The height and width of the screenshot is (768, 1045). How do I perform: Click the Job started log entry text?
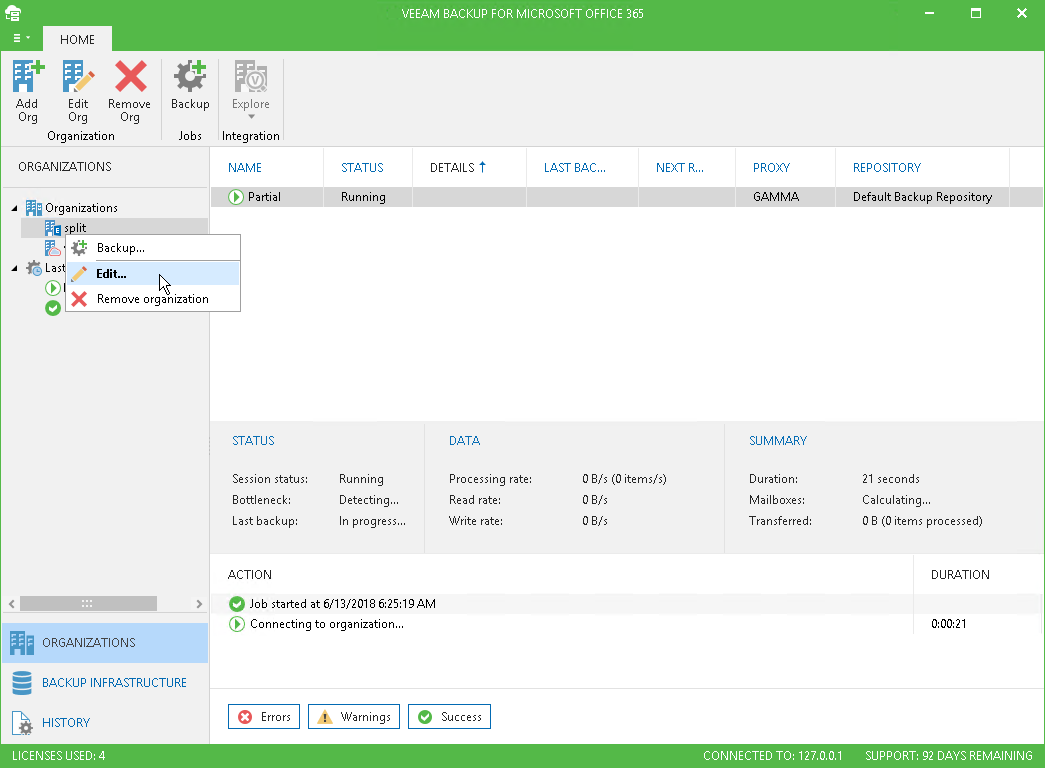click(x=343, y=604)
